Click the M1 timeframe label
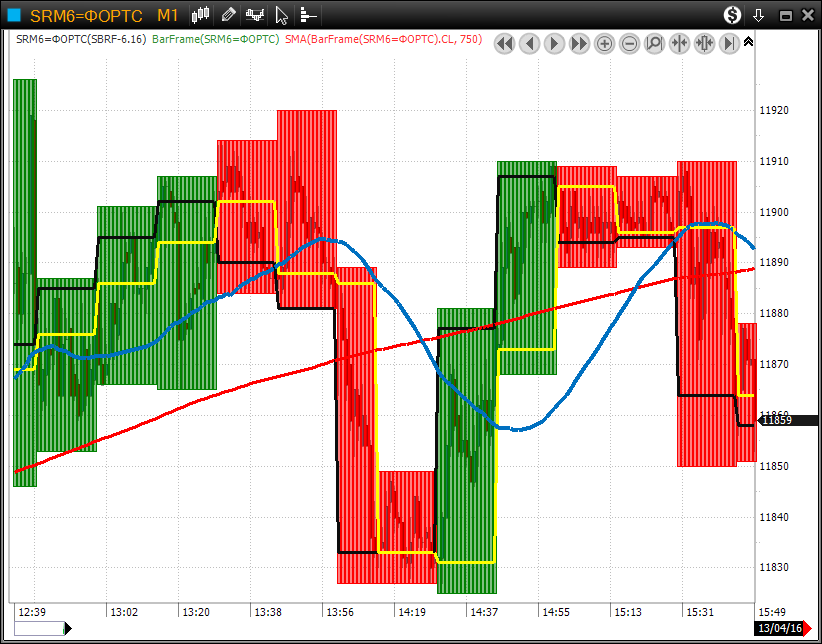The height and width of the screenshot is (644, 822). click(x=167, y=15)
